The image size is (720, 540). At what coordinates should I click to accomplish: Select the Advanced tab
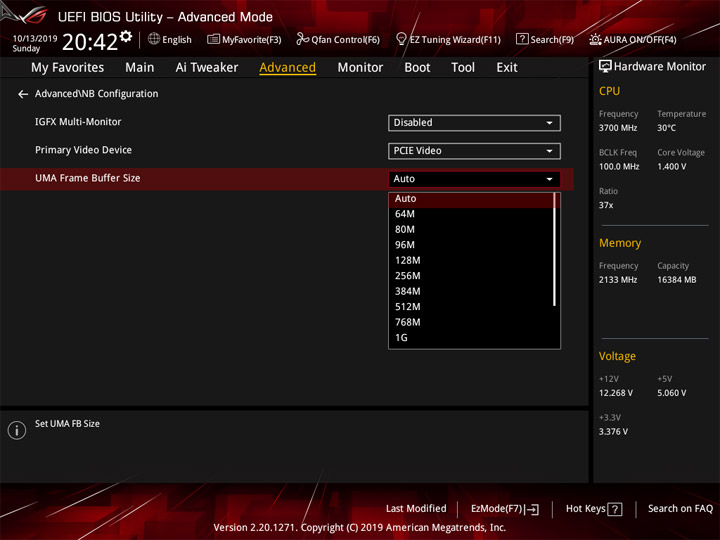pyautogui.click(x=287, y=68)
